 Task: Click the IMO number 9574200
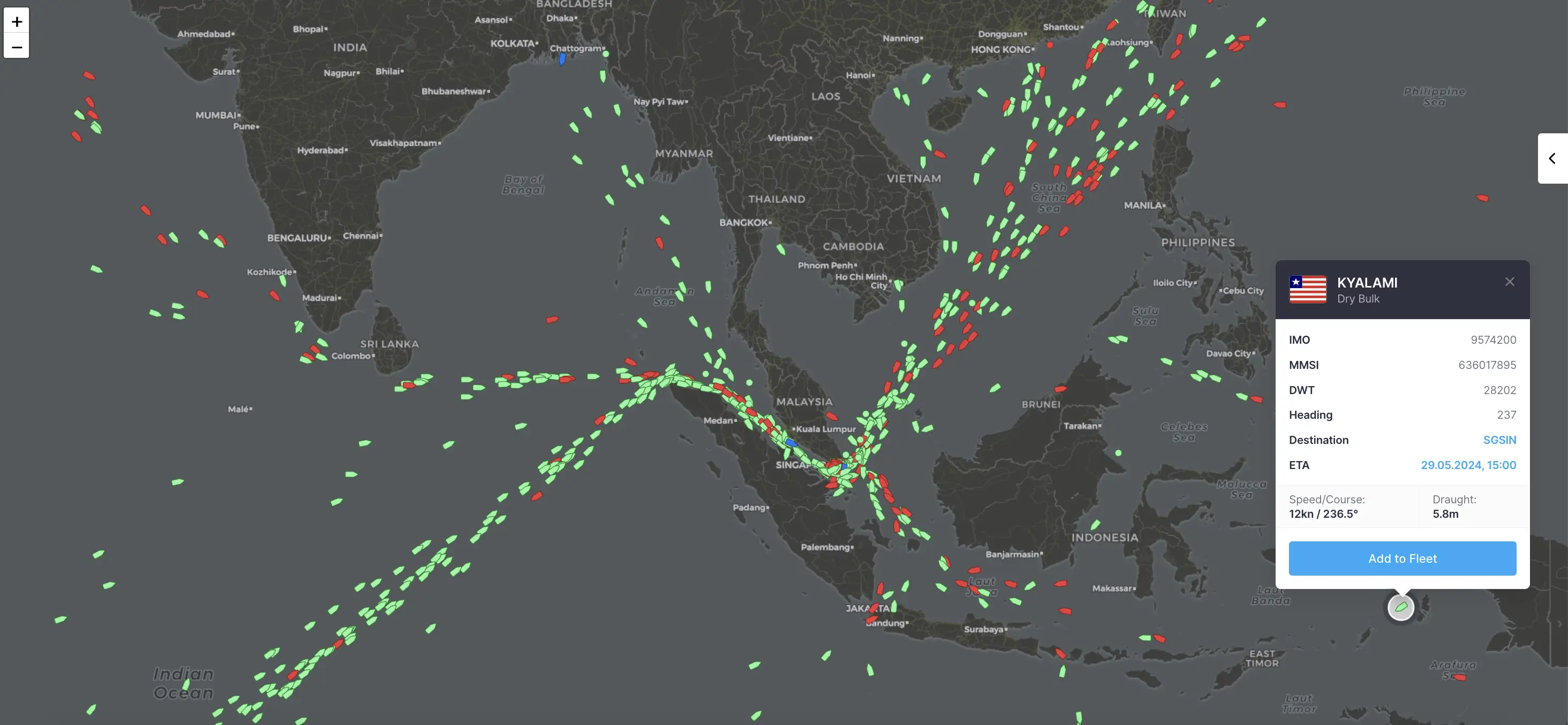click(x=1493, y=339)
